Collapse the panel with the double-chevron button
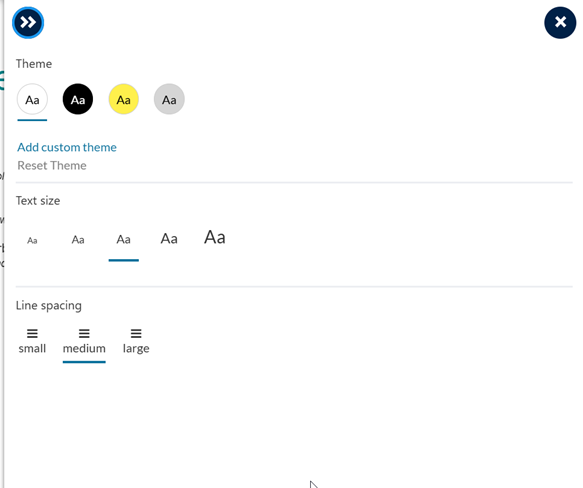This screenshot has width=583, height=488. coord(28,23)
